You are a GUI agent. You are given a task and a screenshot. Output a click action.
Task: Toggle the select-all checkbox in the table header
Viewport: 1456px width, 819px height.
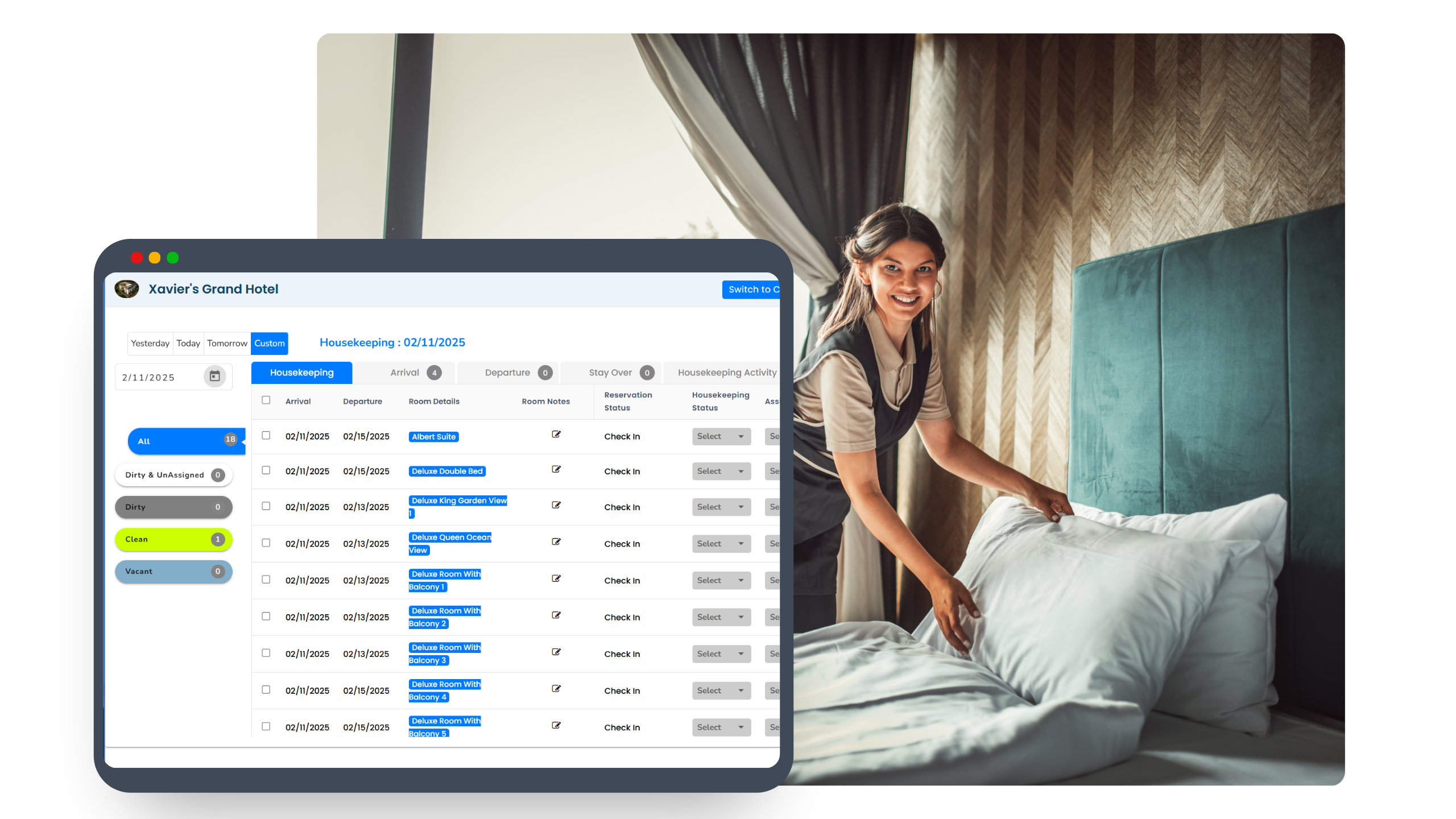point(266,400)
